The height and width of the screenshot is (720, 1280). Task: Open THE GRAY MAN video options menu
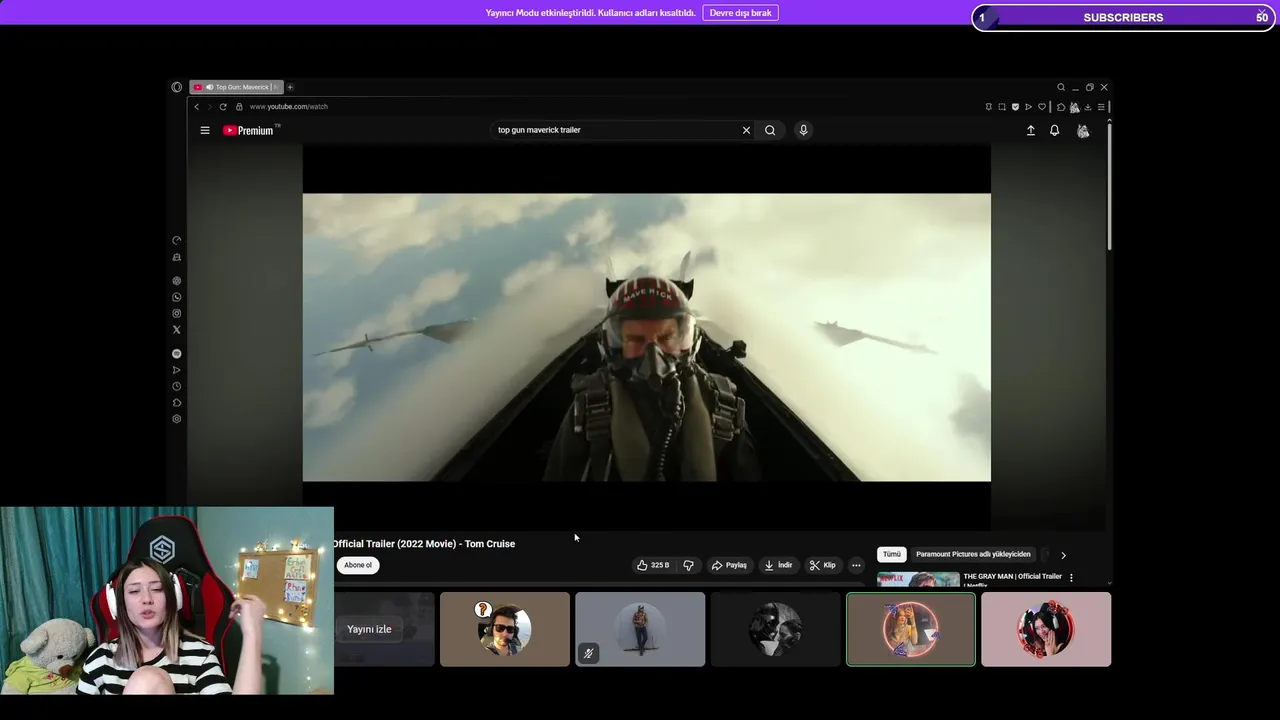pyautogui.click(x=1071, y=578)
